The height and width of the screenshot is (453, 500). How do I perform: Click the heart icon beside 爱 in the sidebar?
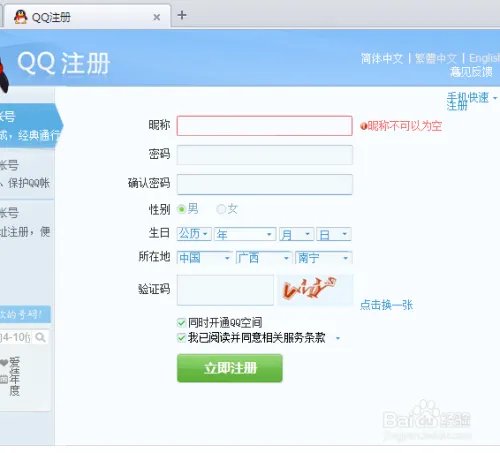pyautogui.click(x=4, y=363)
